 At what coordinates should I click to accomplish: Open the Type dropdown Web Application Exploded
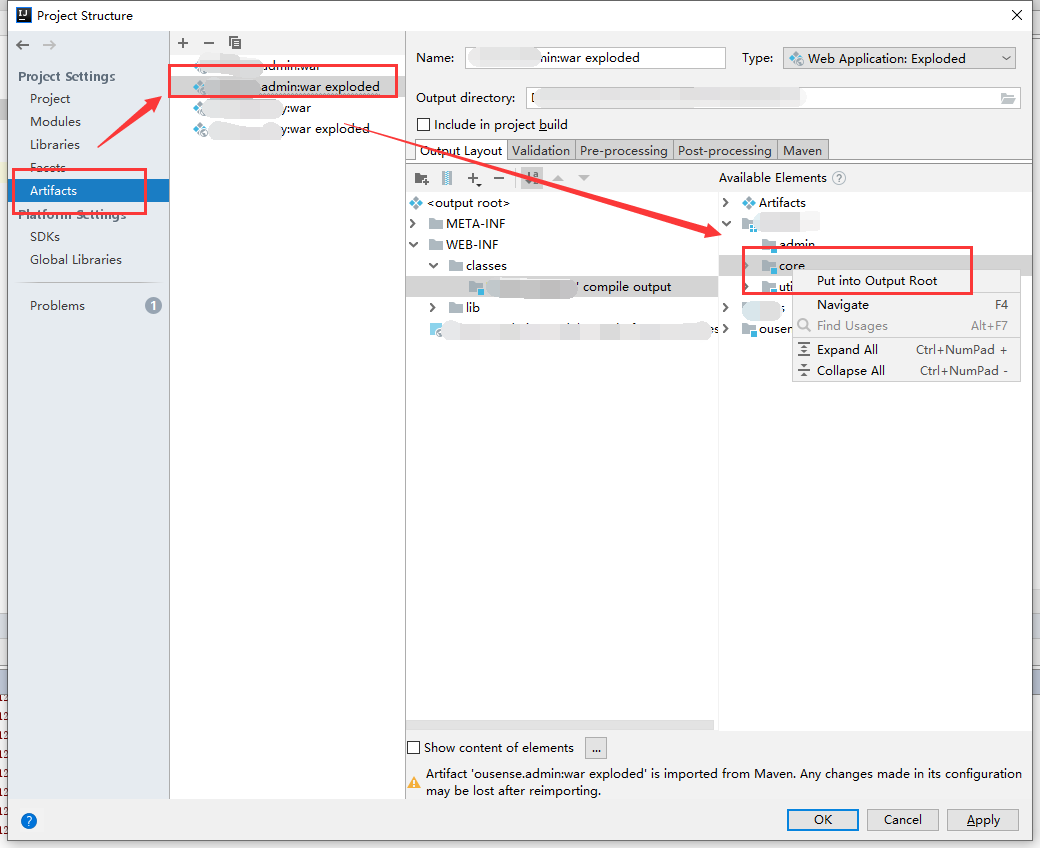[898, 58]
